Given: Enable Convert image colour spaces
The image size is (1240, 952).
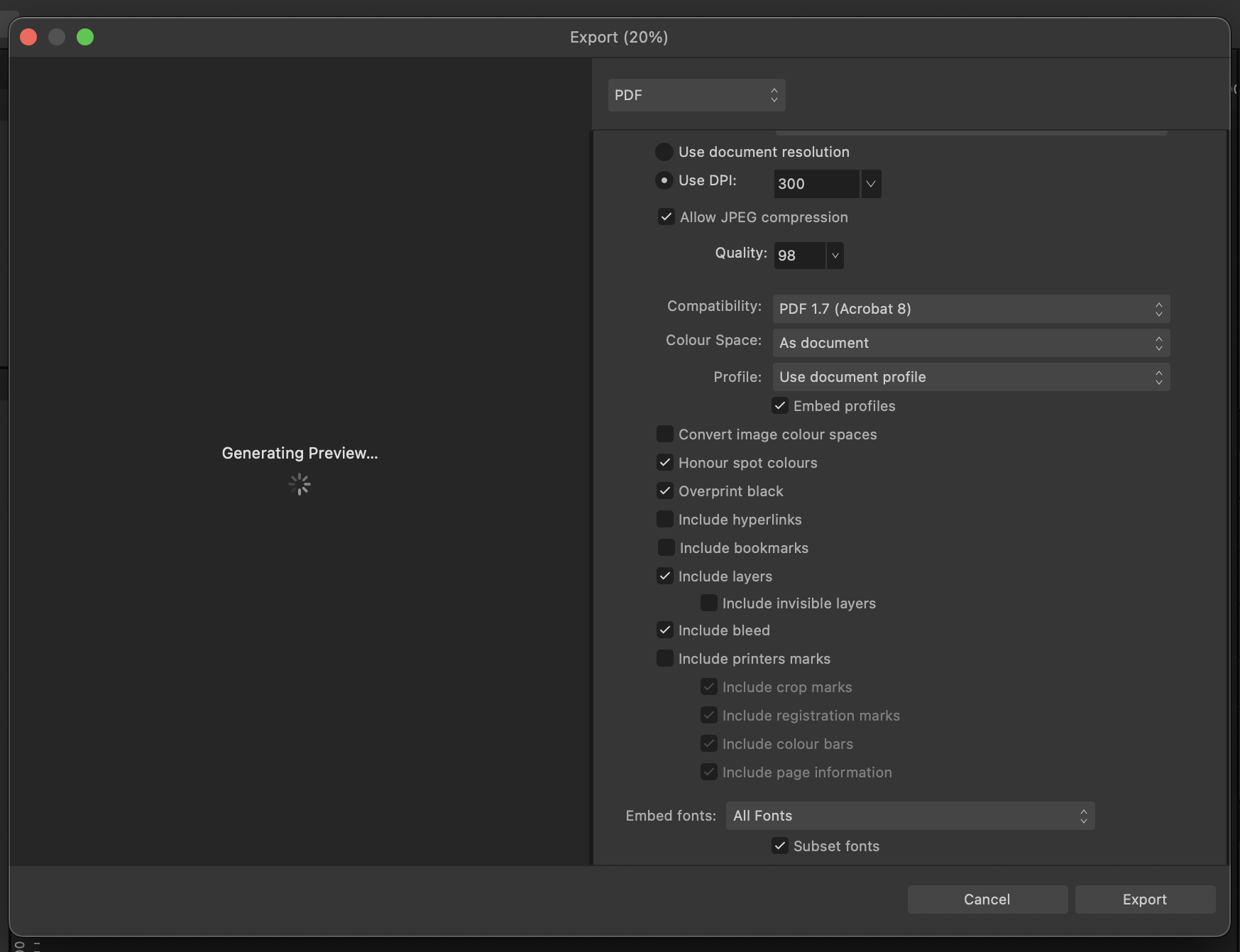Looking at the screenshot, I should tap(665, 434).
